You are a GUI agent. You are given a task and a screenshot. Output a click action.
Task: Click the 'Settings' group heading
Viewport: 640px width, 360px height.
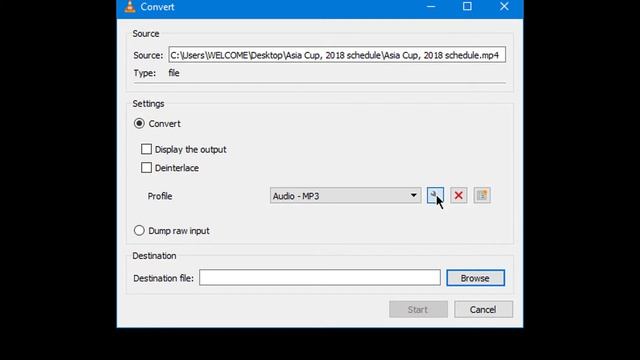(148, 104)
